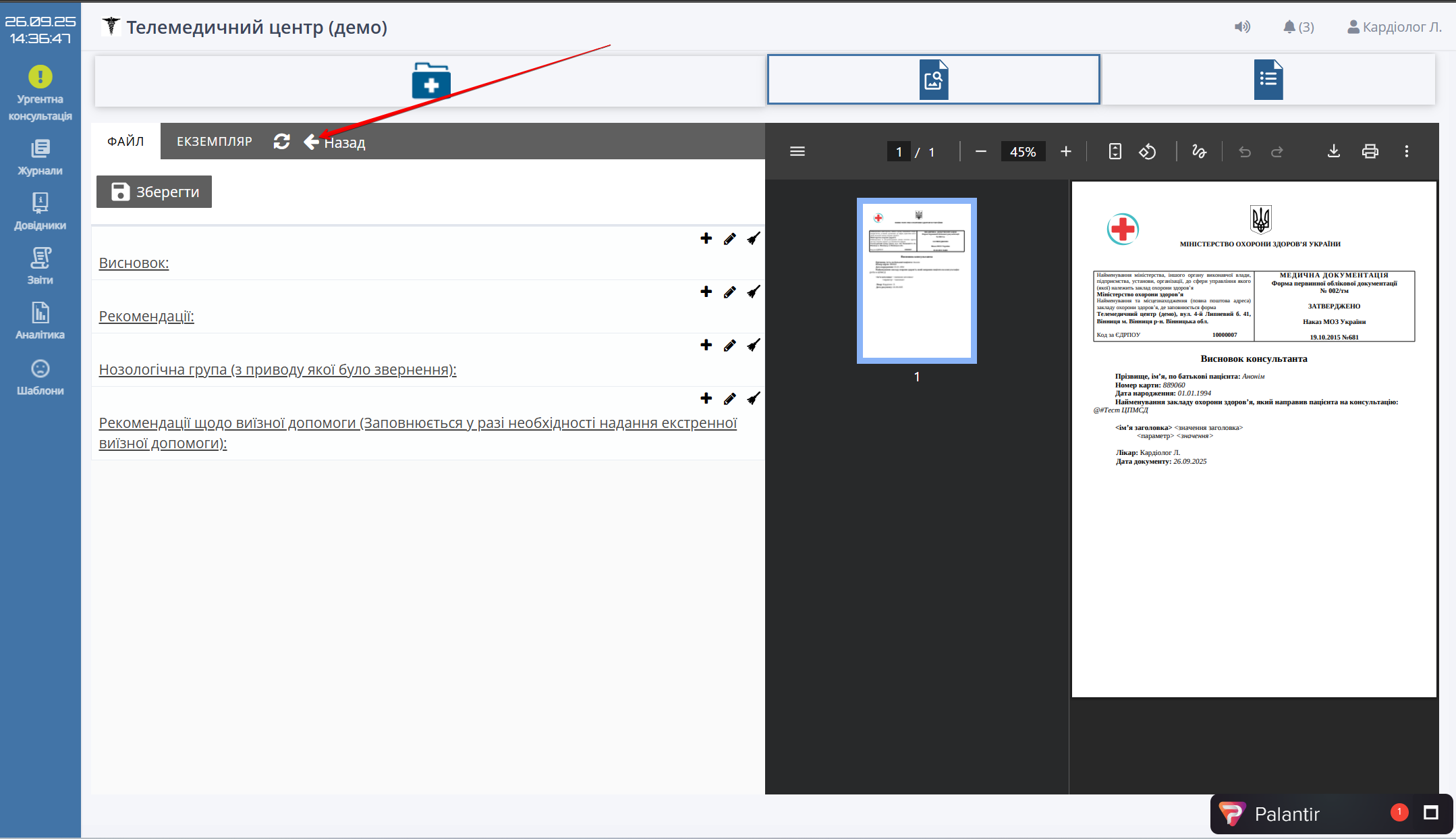Open PDF more actions menu
The height and width of the screenshot is (839, 1456).
pyautogui.click(x=1406, y=151)
